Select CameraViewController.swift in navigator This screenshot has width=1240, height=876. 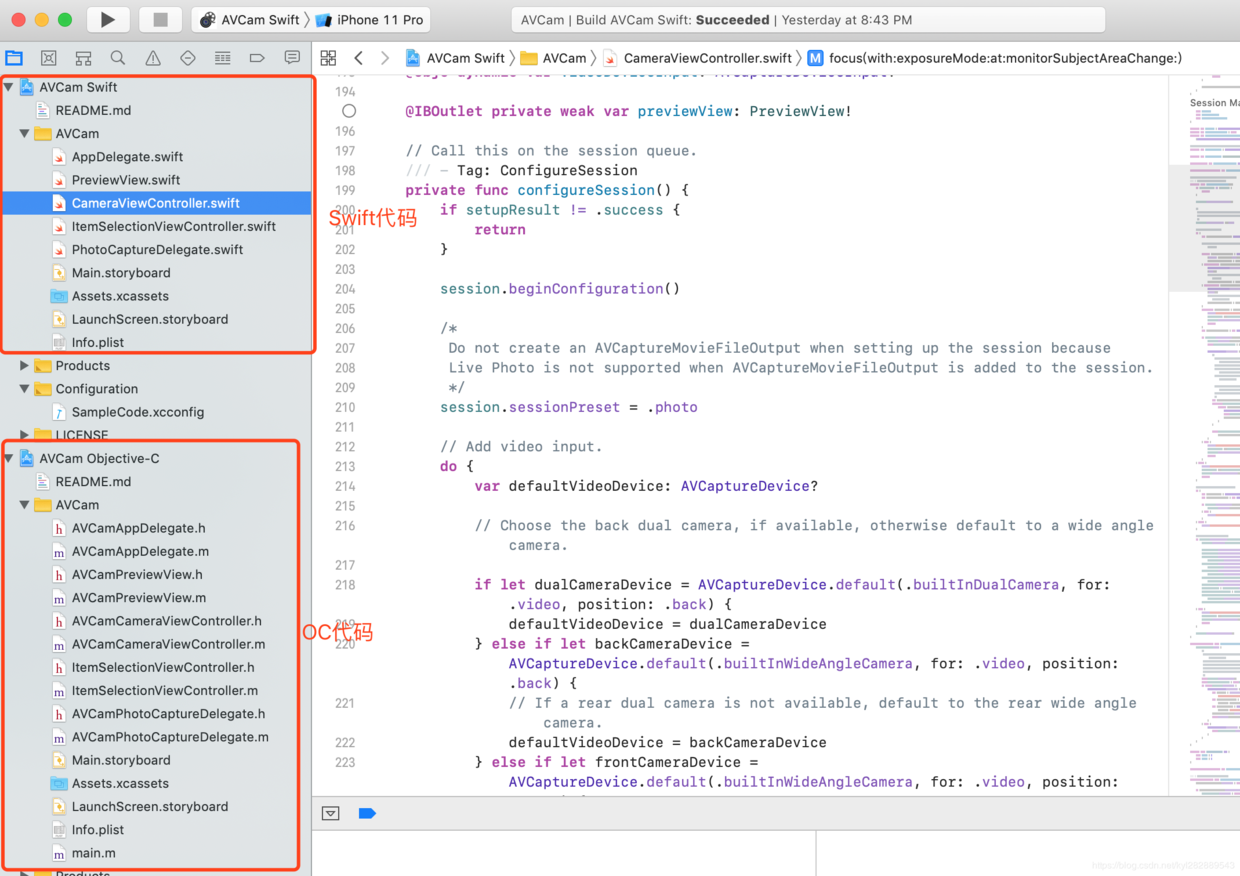point(155,203)
